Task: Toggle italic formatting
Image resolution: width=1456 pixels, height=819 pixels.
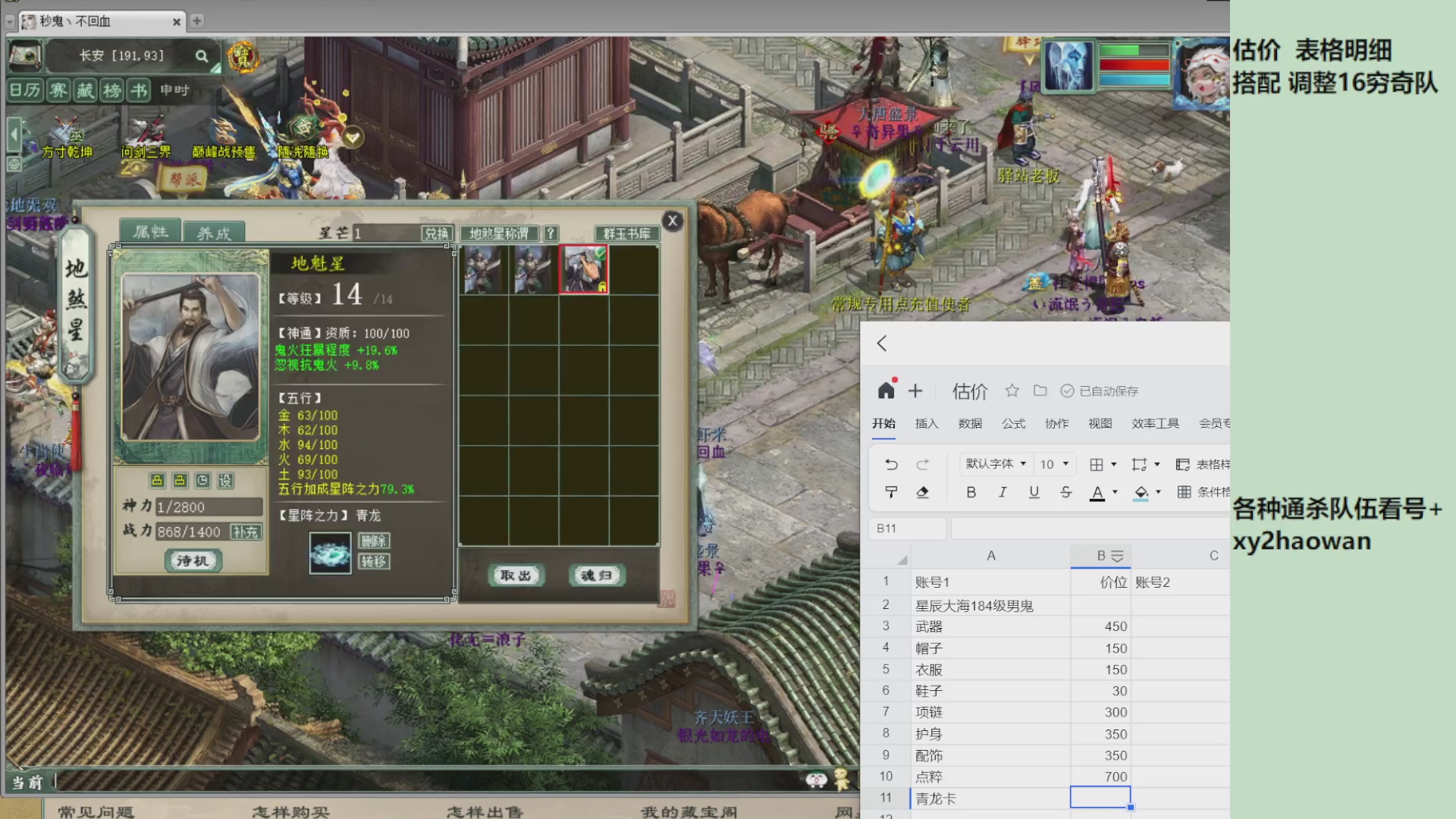Action: [1003, 492]
